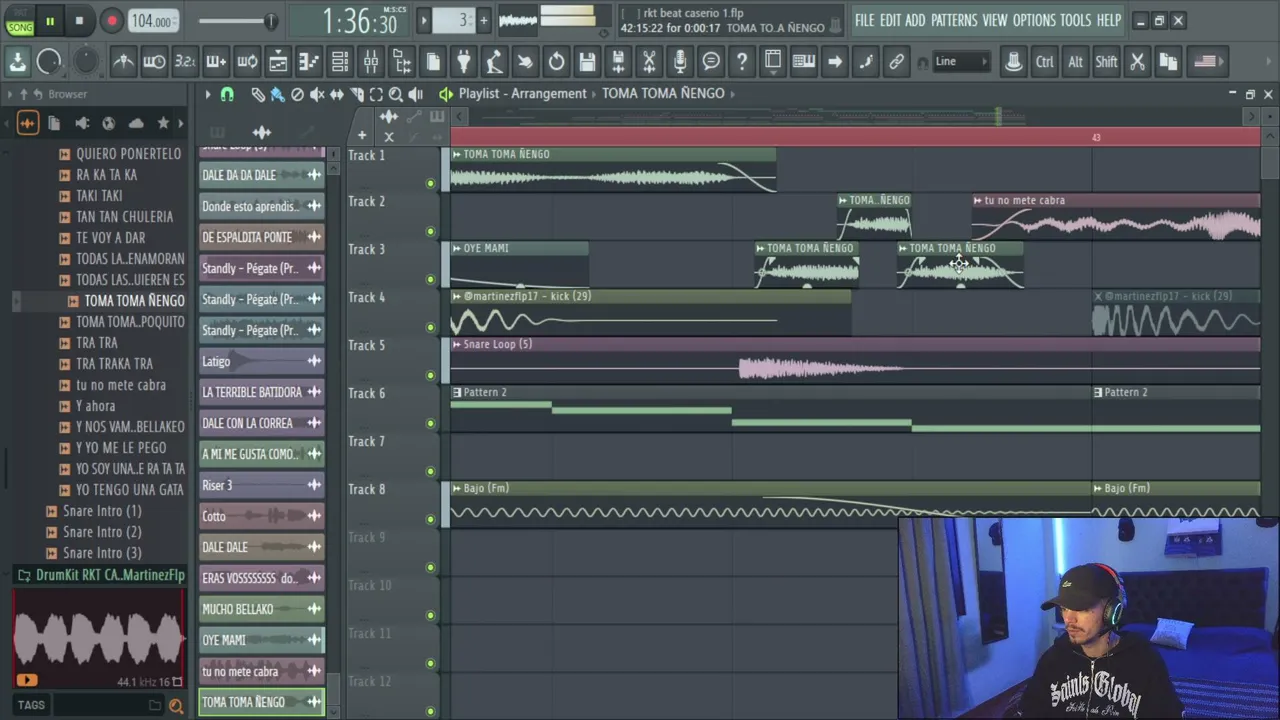Select the Slice tool in Playlist

pos(357,95)
